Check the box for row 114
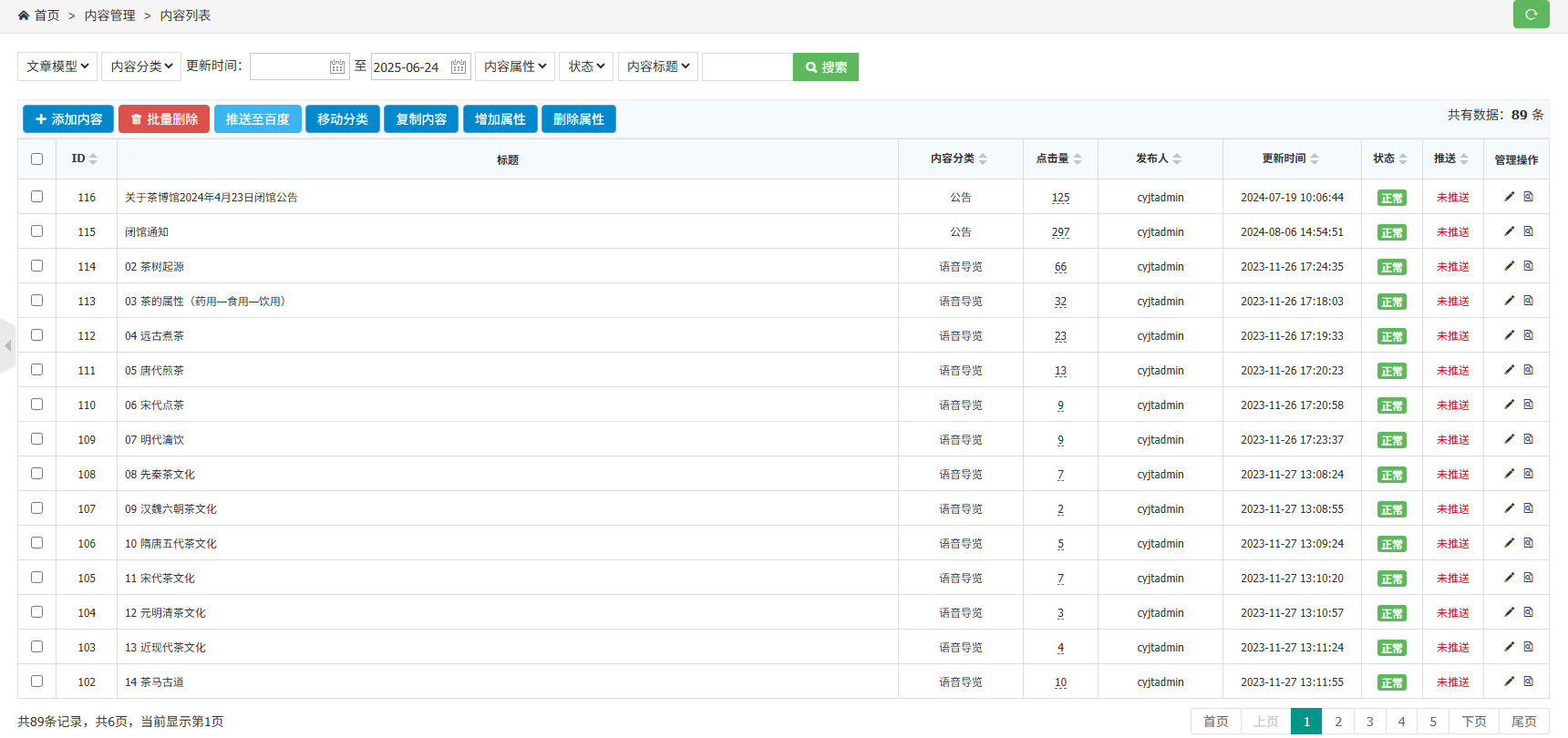The image size is (1568, 738). point(37,266)
